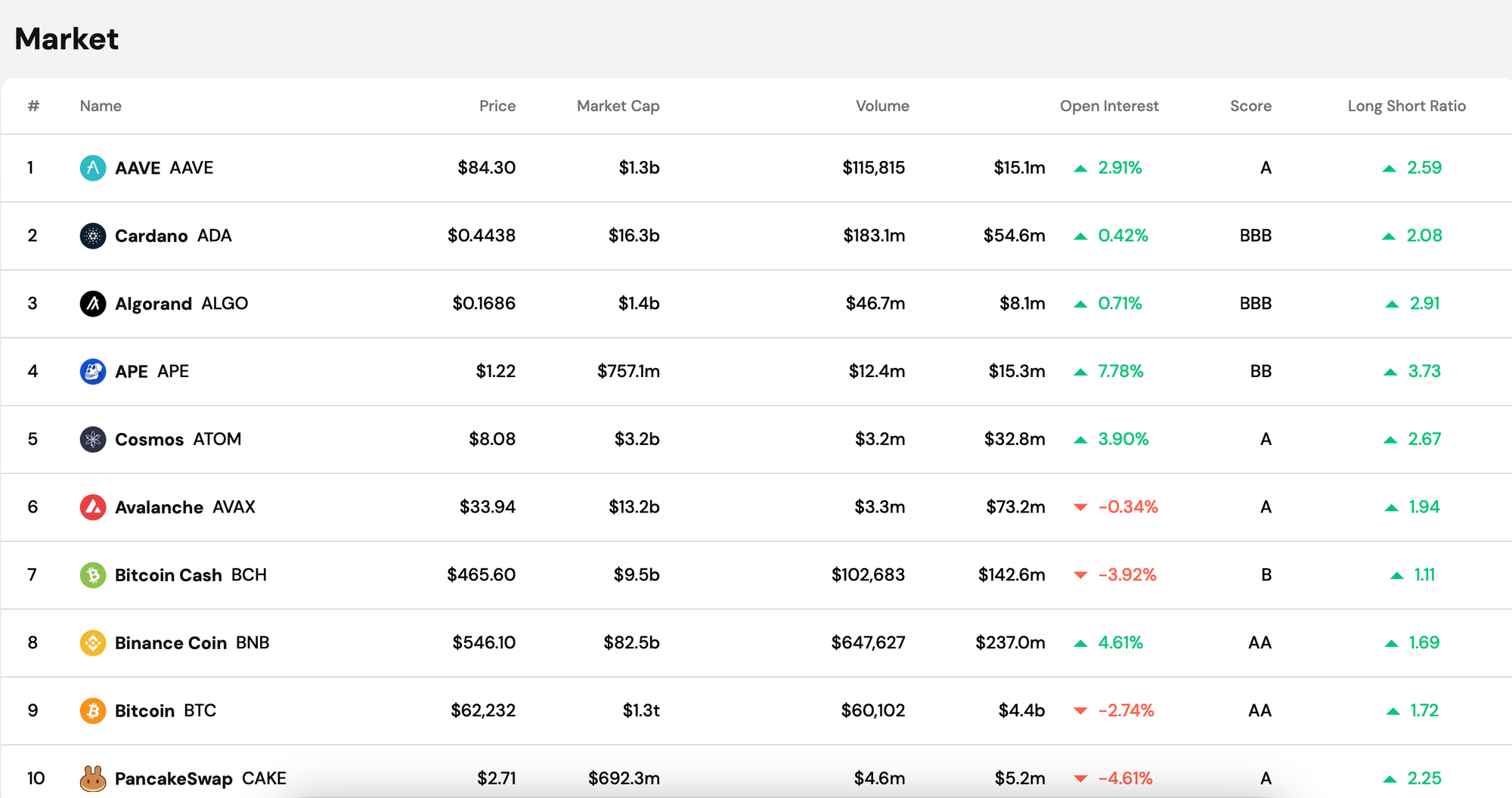Open the Algorand asset name link
Viewport: 1512px width, 798px height.
(153, 304)
